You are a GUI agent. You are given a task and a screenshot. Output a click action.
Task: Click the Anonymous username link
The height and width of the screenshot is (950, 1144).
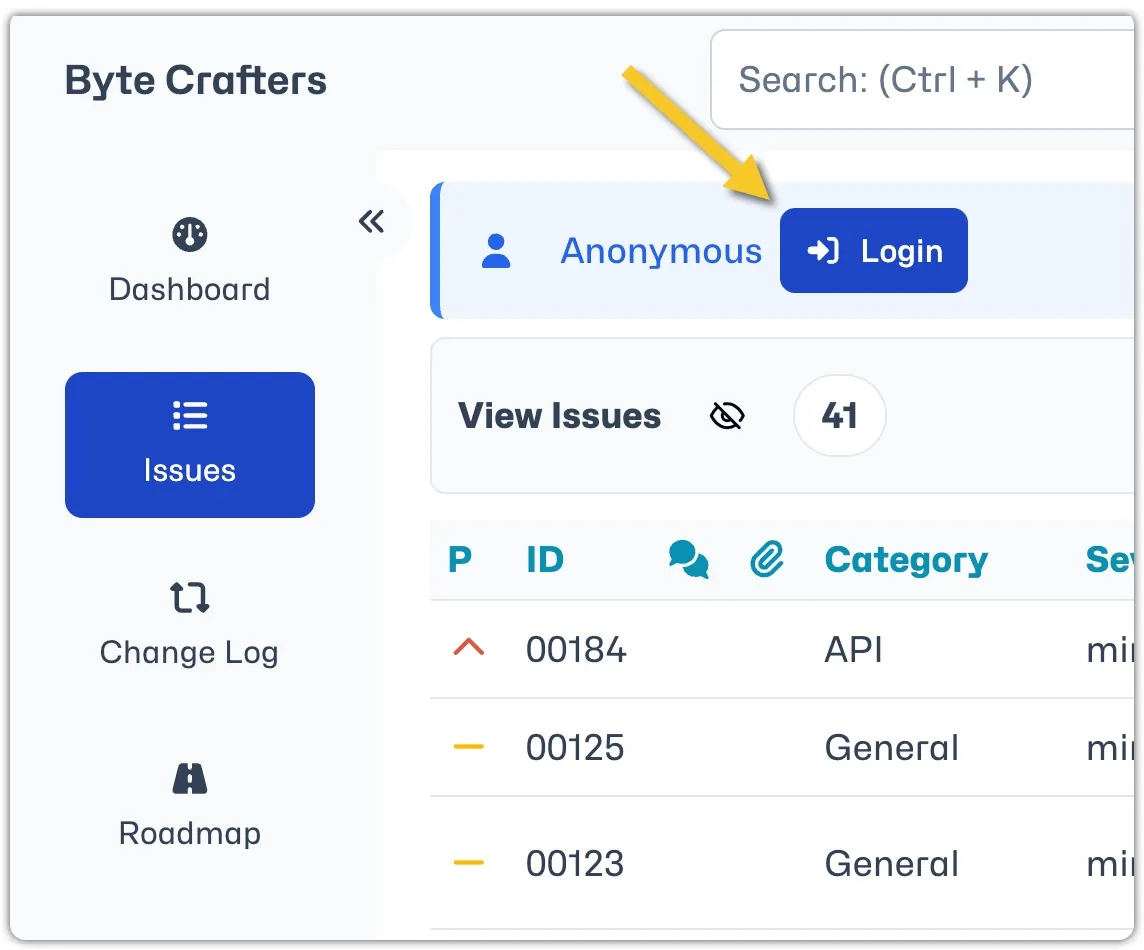click(x=661, y=251)
